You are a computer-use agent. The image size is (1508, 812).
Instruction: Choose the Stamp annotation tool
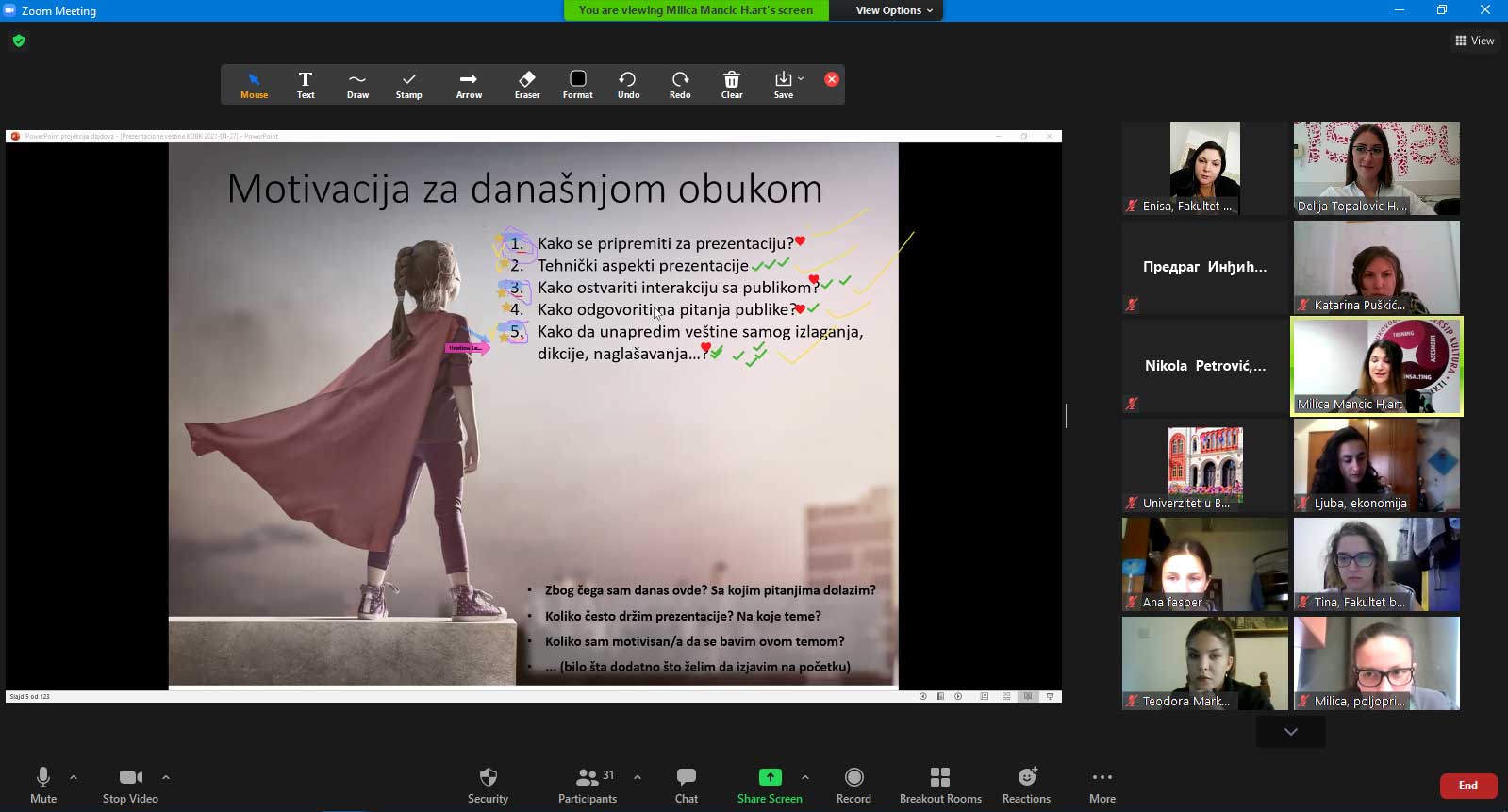tap(408, 84)
